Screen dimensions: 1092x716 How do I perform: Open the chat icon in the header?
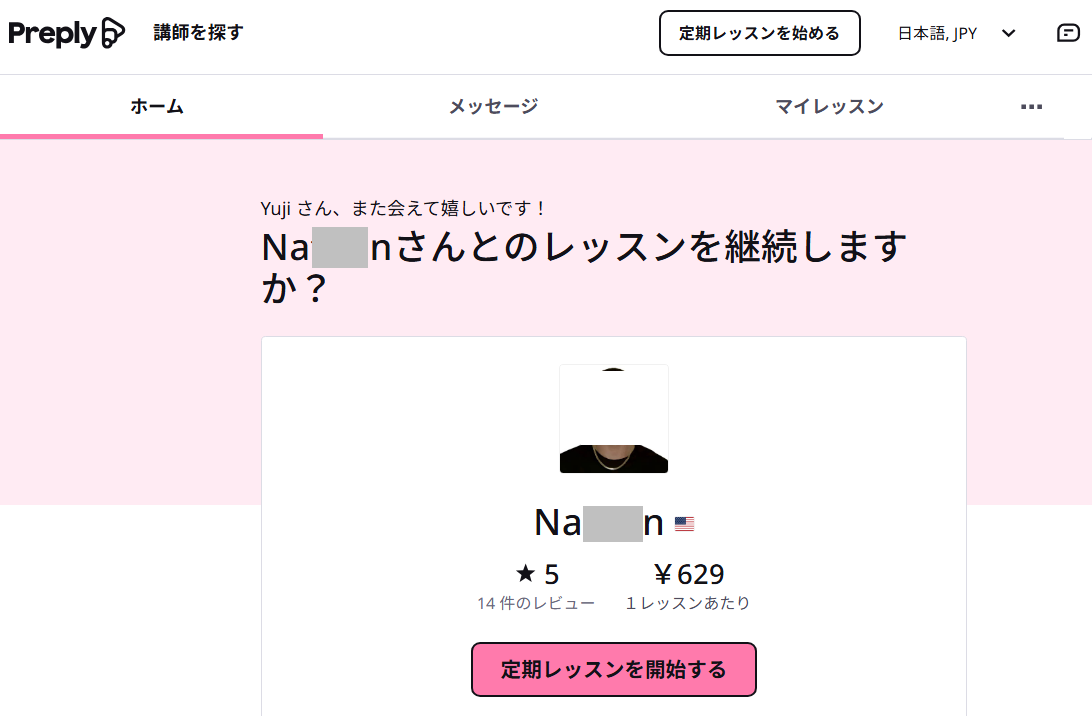pos(1068,33)
